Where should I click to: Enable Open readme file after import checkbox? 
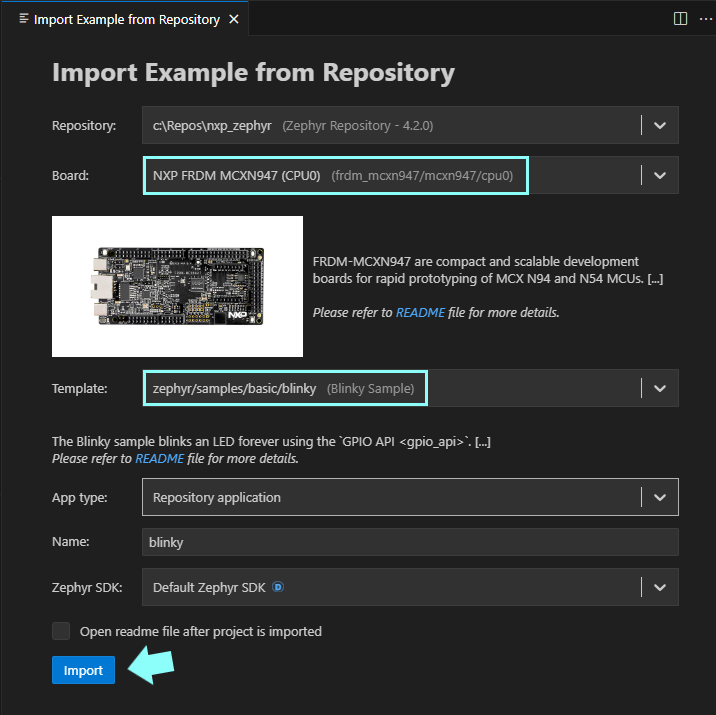pyautogui.click(x=61, y=631)
